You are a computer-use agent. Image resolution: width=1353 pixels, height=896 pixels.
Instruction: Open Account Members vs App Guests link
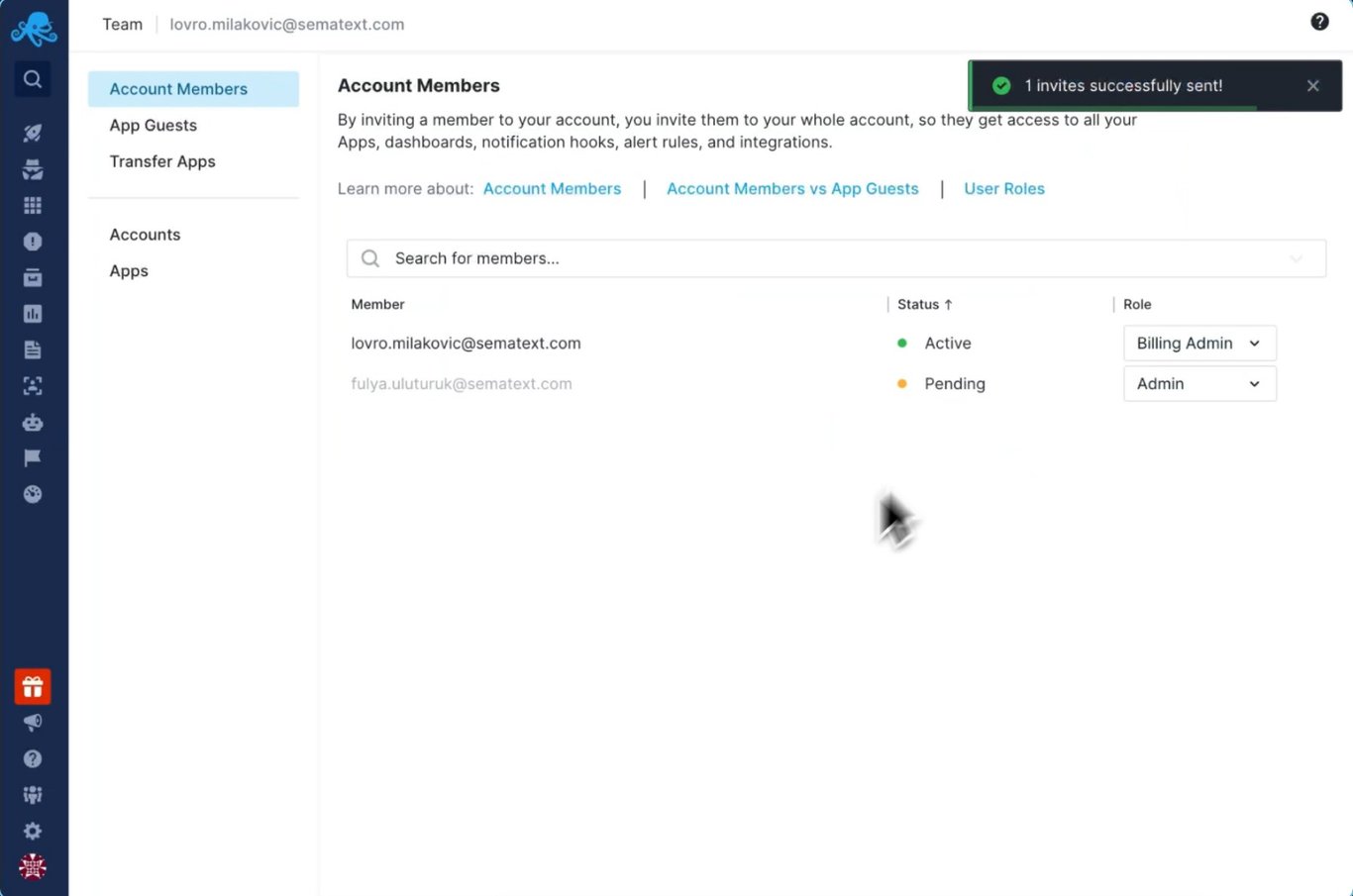pos(792,189)
